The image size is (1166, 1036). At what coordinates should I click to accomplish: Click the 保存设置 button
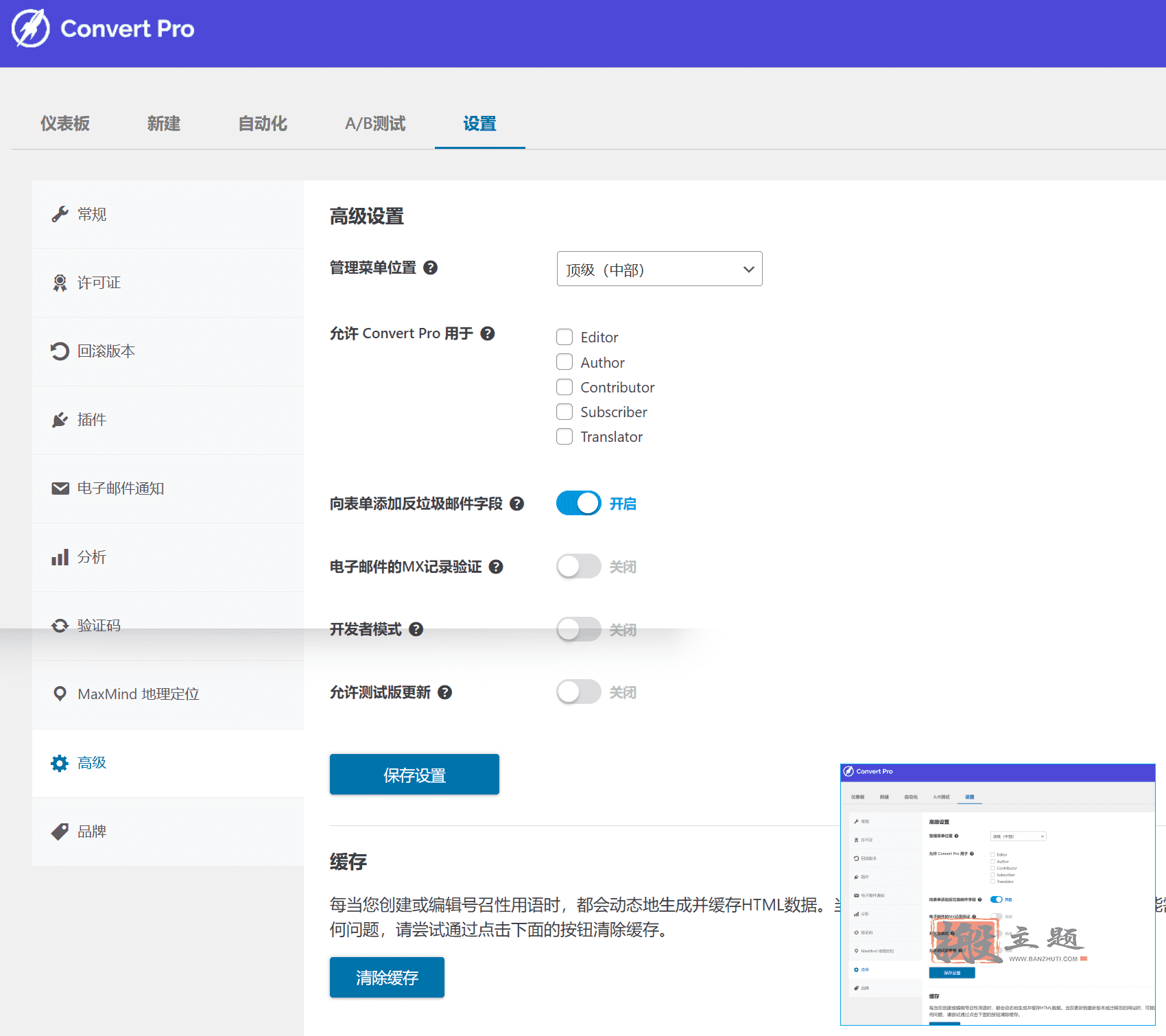pos(414,775)
